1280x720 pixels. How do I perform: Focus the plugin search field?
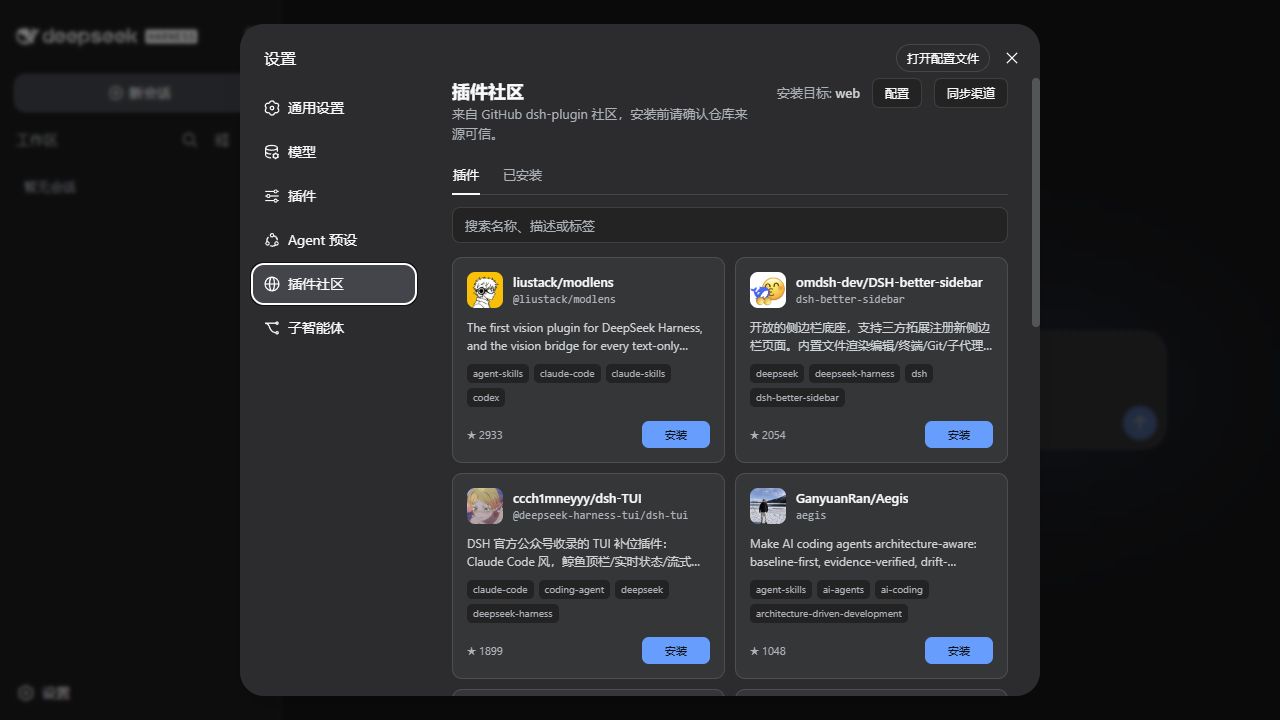click(x=730, y=225)
